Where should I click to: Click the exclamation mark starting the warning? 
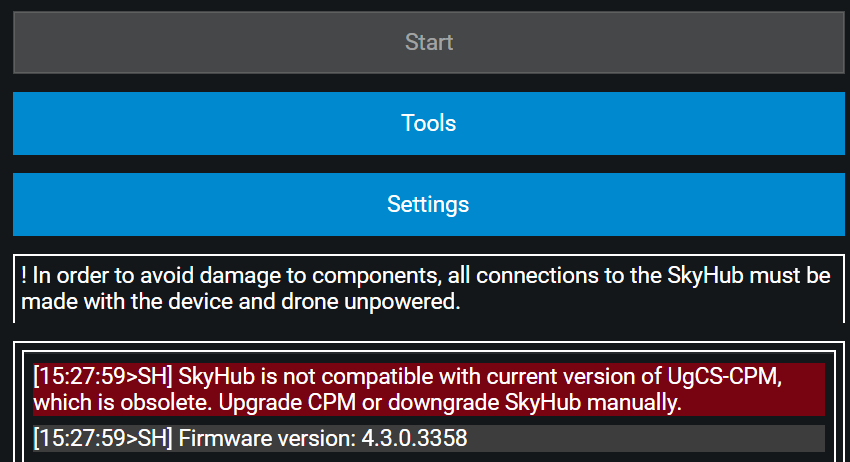click(x=23, y=276)
